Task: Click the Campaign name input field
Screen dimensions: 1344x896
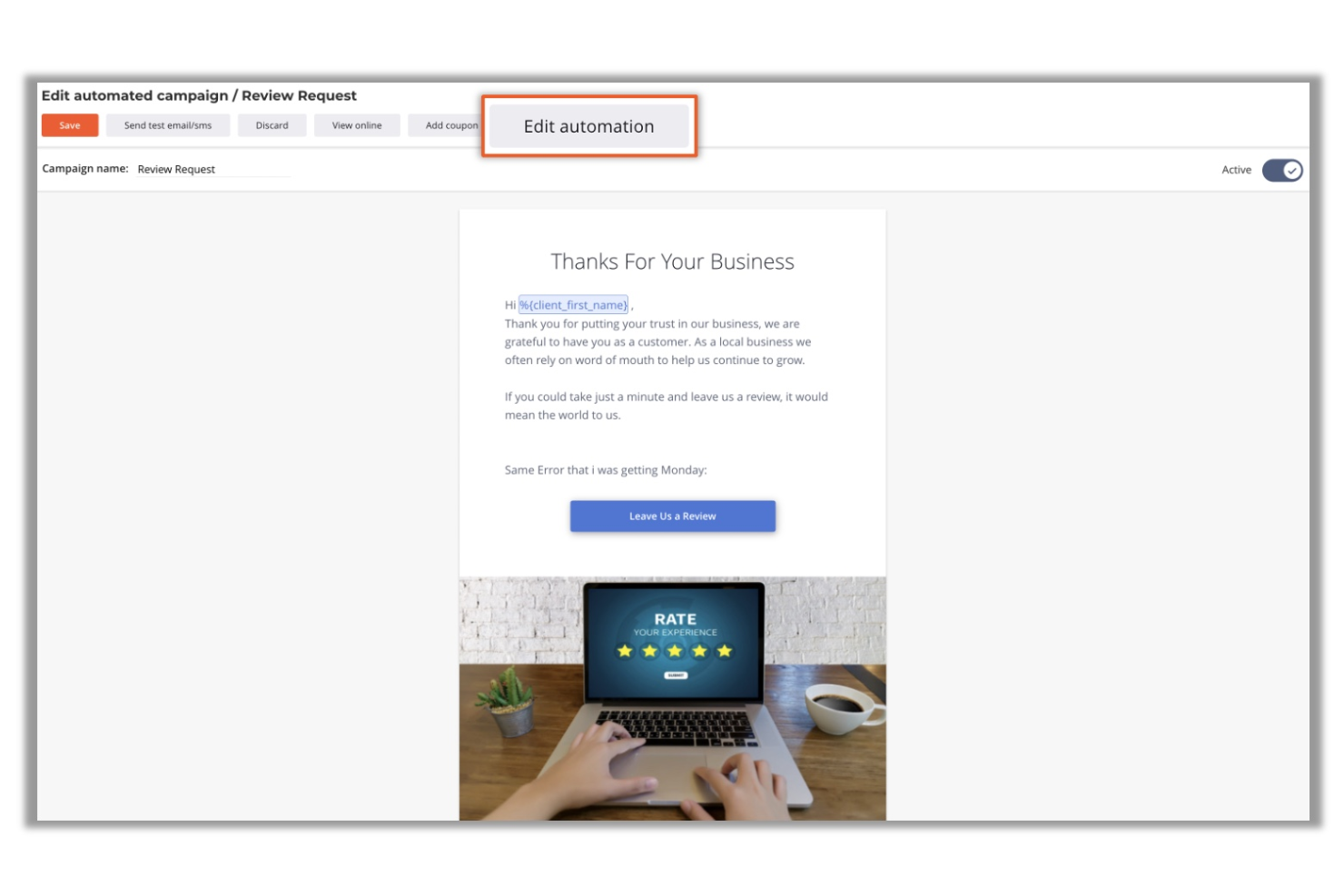Action: click(x=213, y=169)
